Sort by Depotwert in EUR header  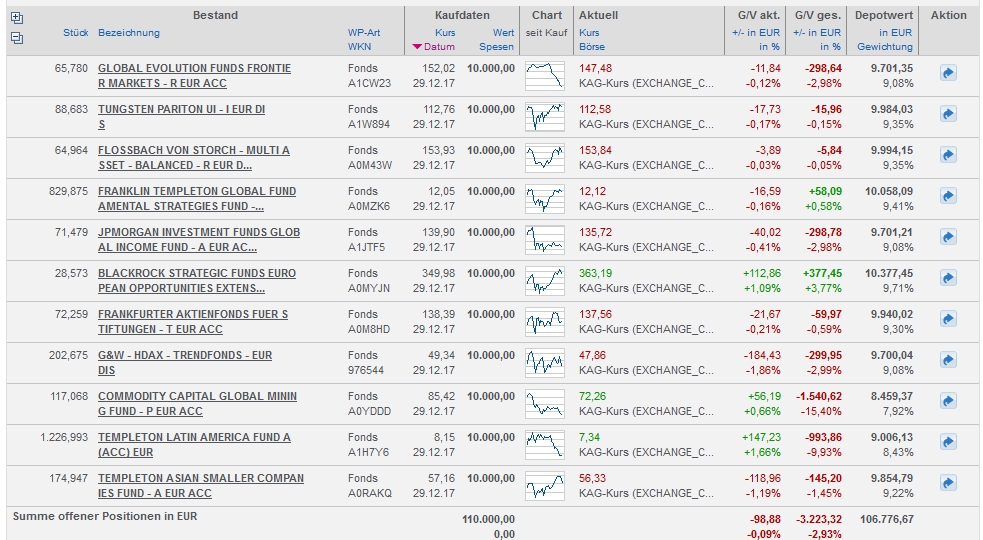[895, 33]
